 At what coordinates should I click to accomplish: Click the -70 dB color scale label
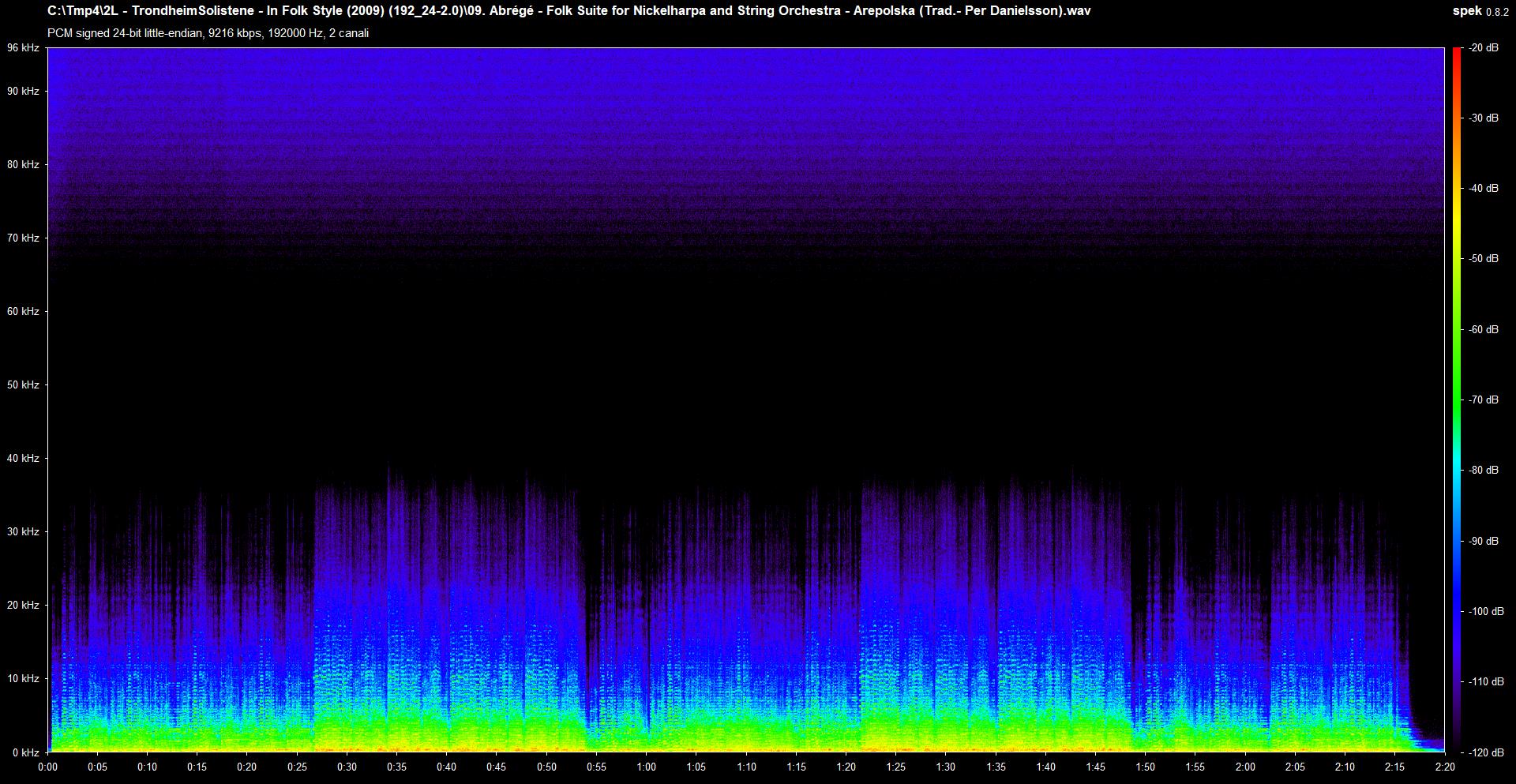1483,400
